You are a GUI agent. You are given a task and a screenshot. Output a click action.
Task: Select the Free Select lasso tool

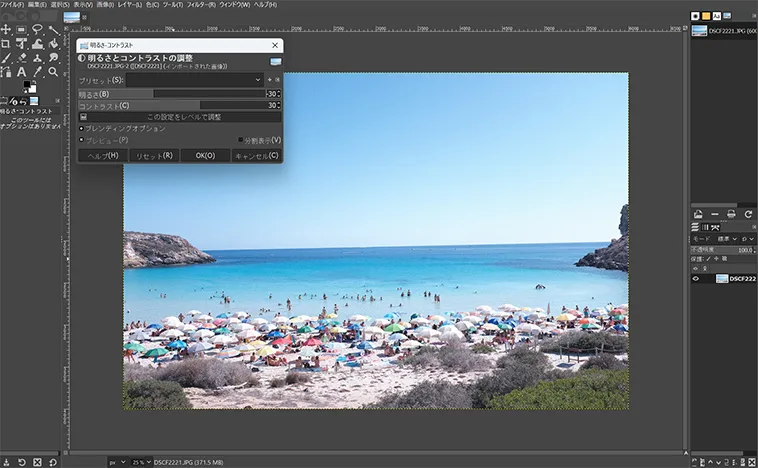pyautogui.click(x=38, y=31)
